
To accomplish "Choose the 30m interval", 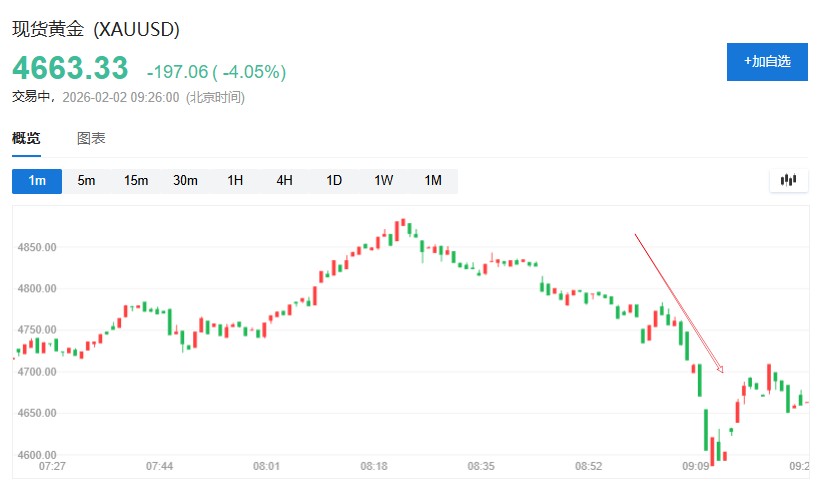I will 185,181.
